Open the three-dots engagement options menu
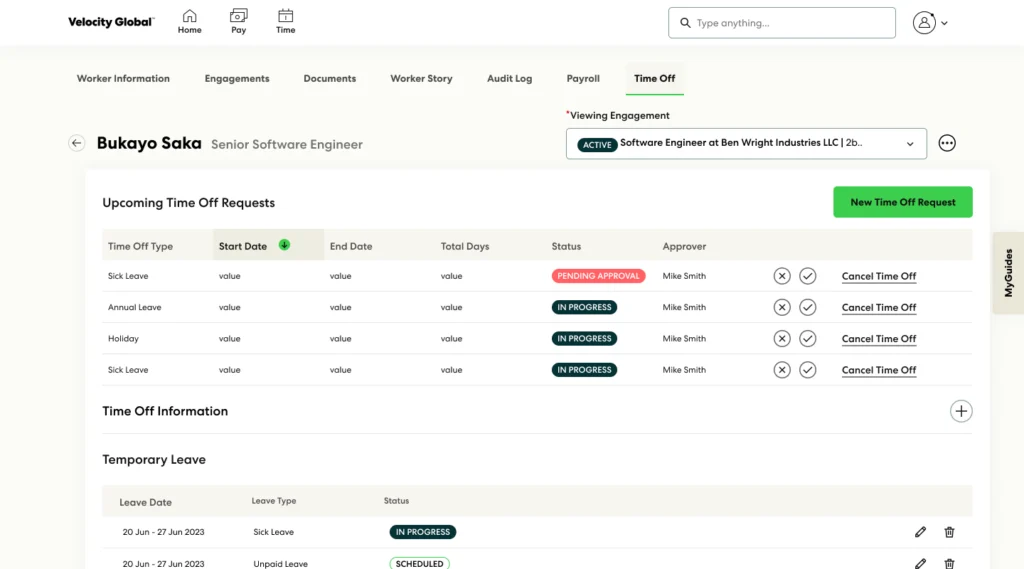Image resolution: width=1024 pixels, height=569 pixels. [x=947, y=143]
